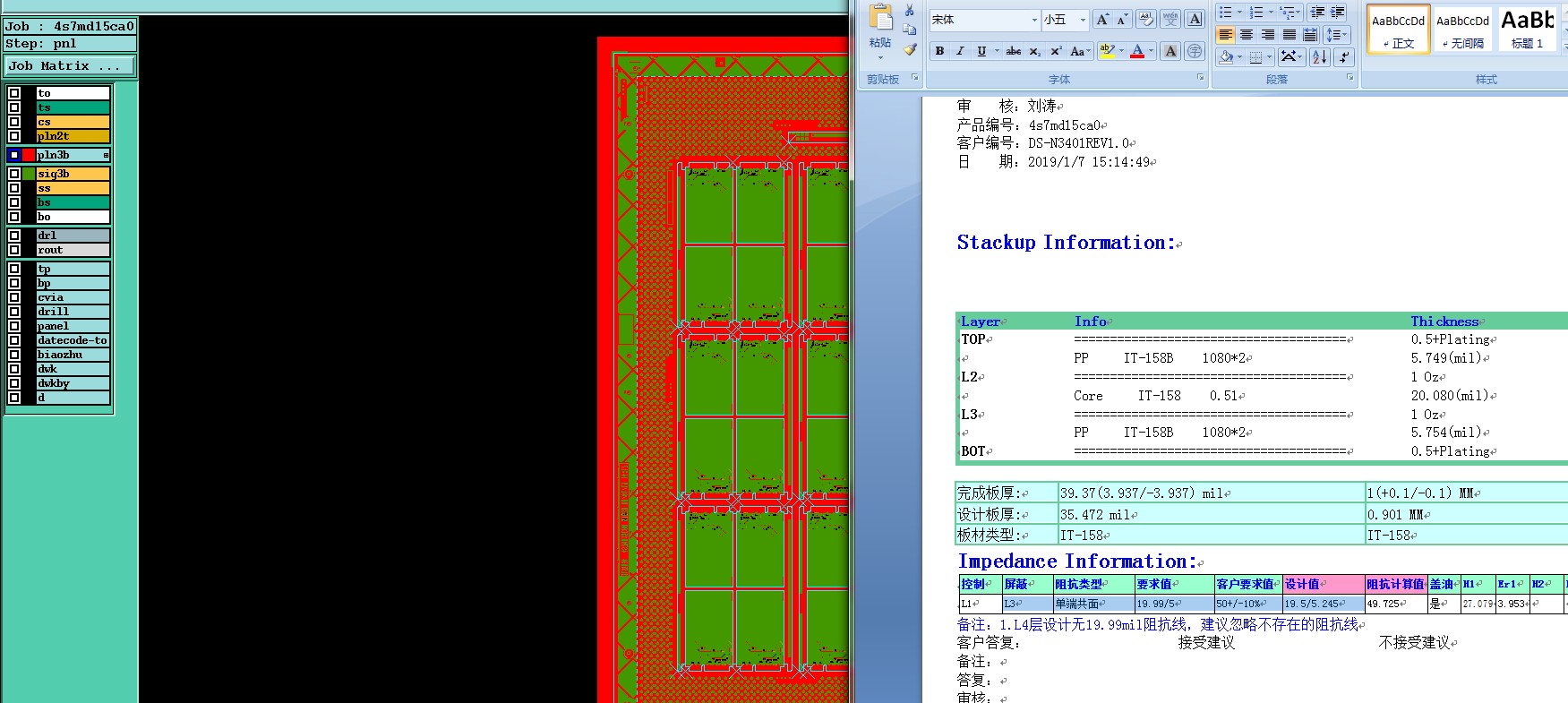Click the paragraph shading paint bucket
Screen dimensions: 1568x703
coord(1227,57)
